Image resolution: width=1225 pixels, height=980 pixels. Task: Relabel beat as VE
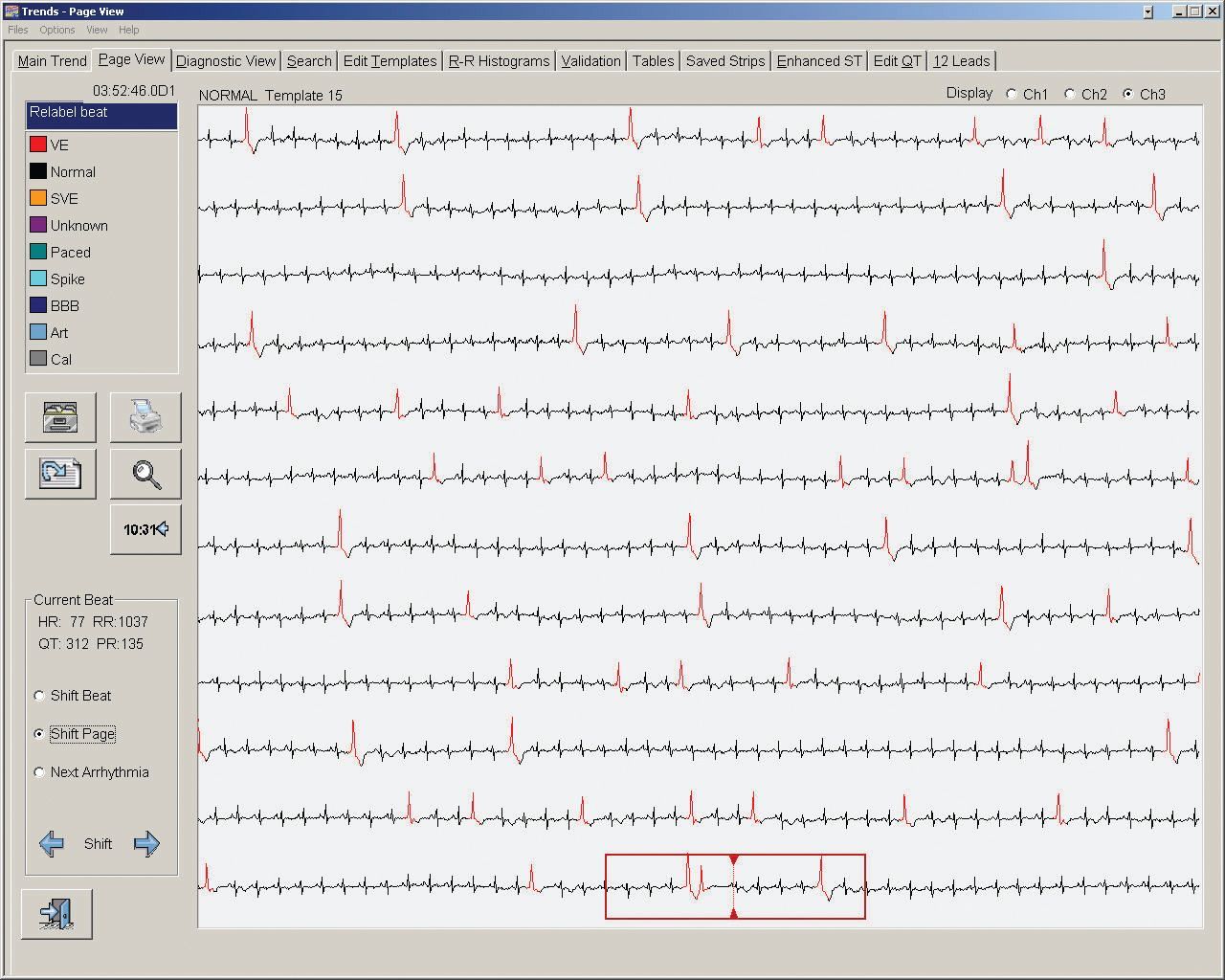[59, 145]
